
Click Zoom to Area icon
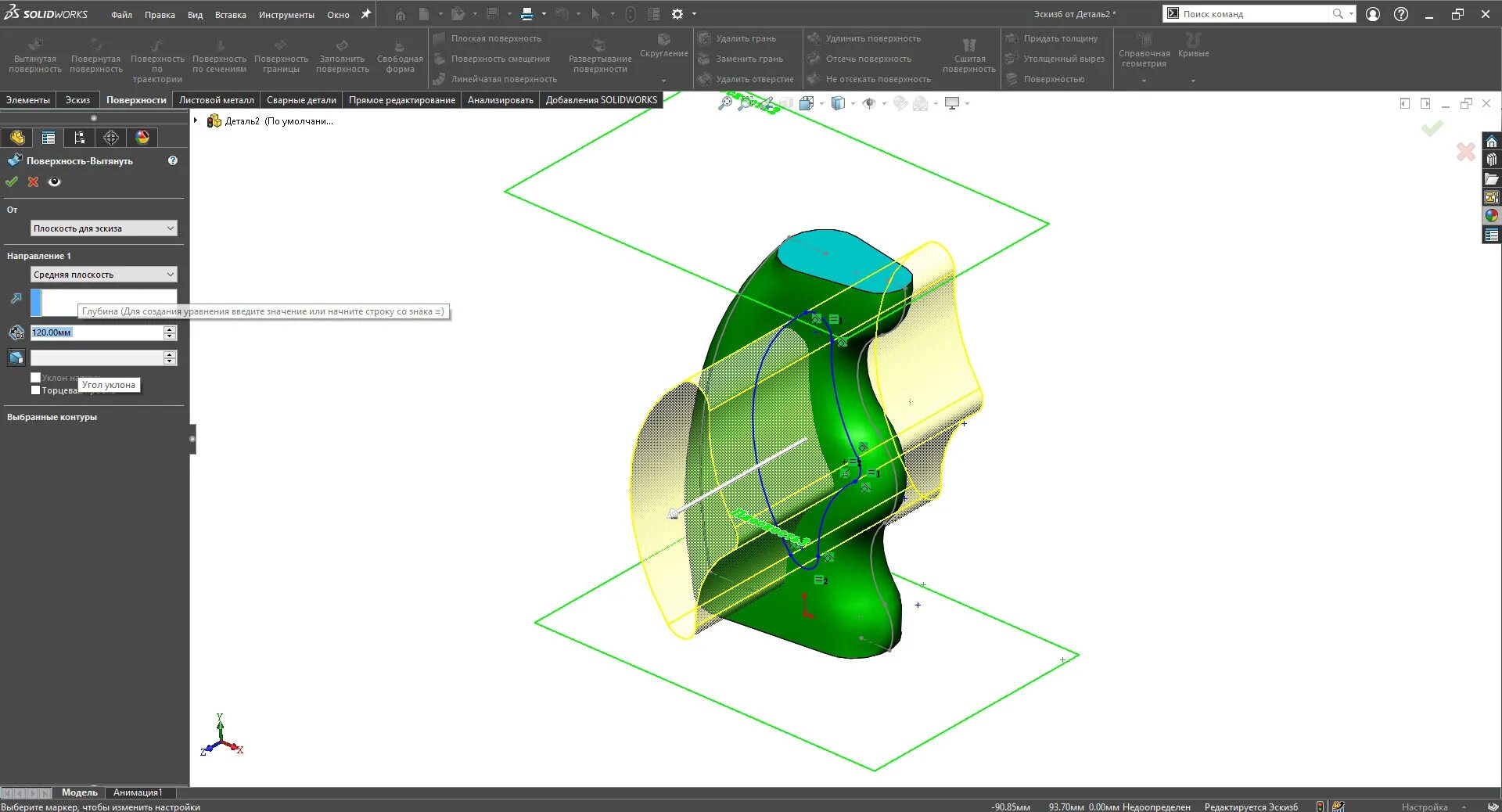[746, 103]
